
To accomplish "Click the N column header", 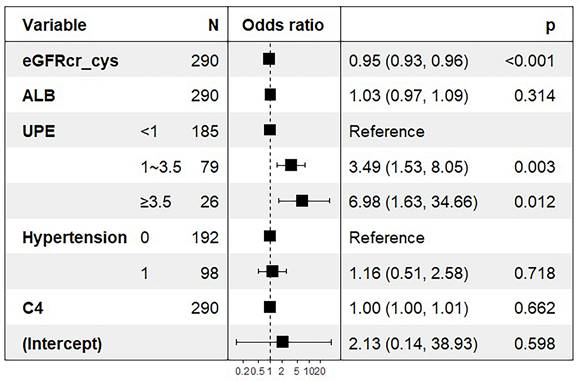I will [x=213, y=25].
